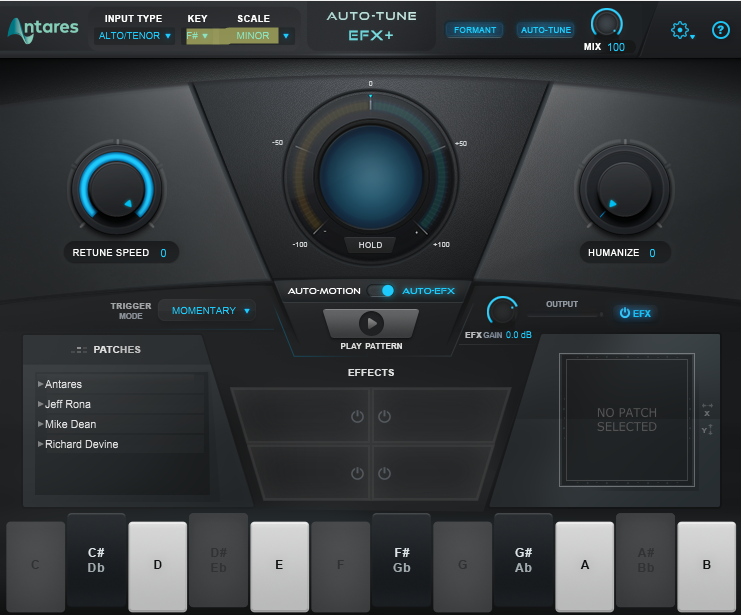Image resolution: width=741 pixels, height=615 pixels.
Task: Open the Input Type dropdown
Action: pos(135,36)
